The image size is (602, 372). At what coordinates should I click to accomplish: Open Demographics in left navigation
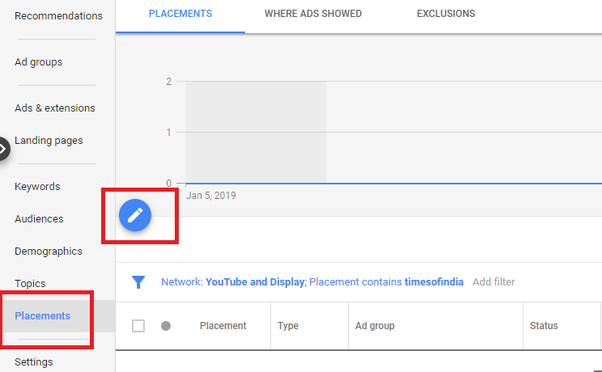[48, 251]
